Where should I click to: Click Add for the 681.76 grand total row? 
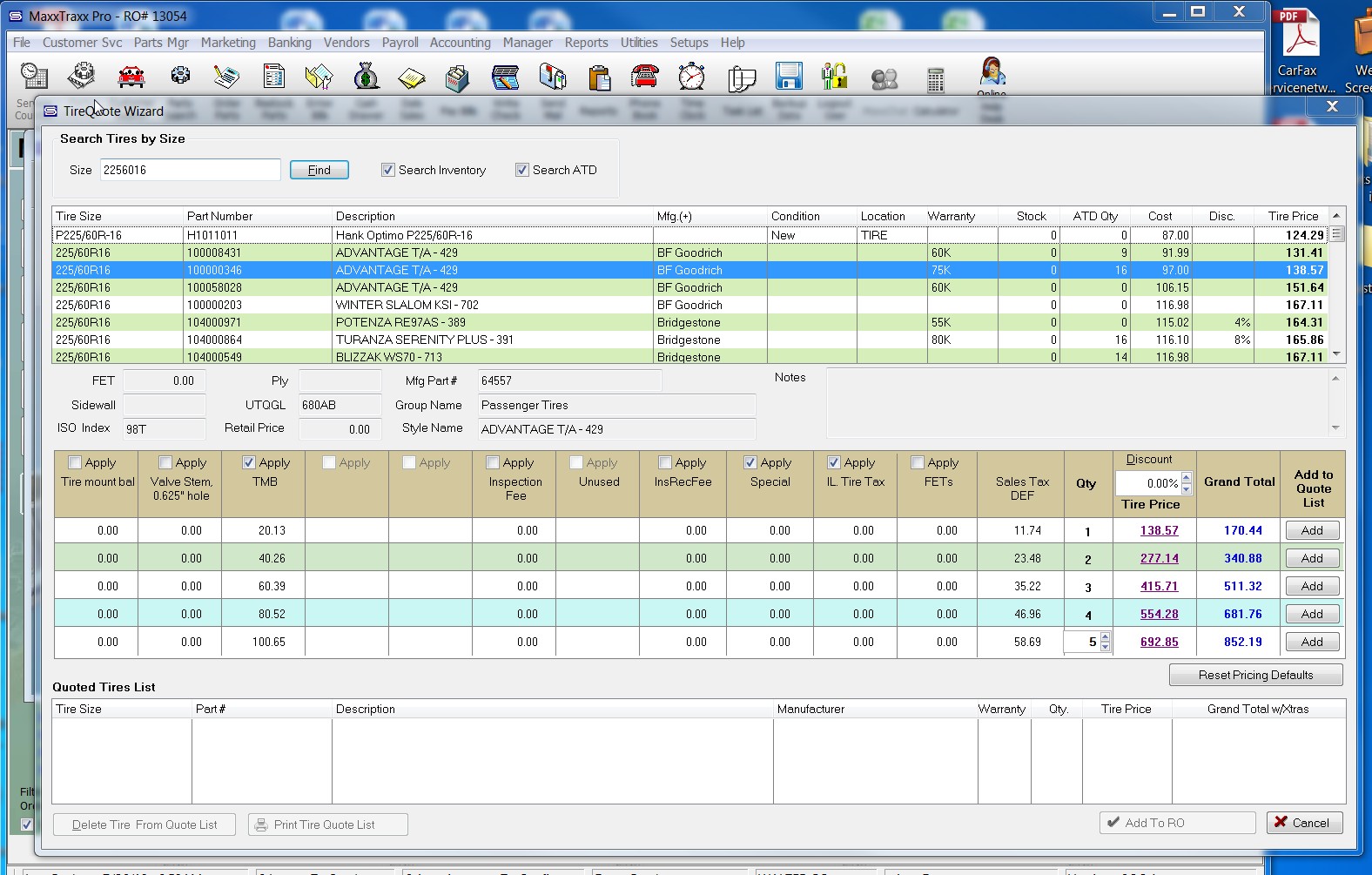click(x=1312, y=614)
